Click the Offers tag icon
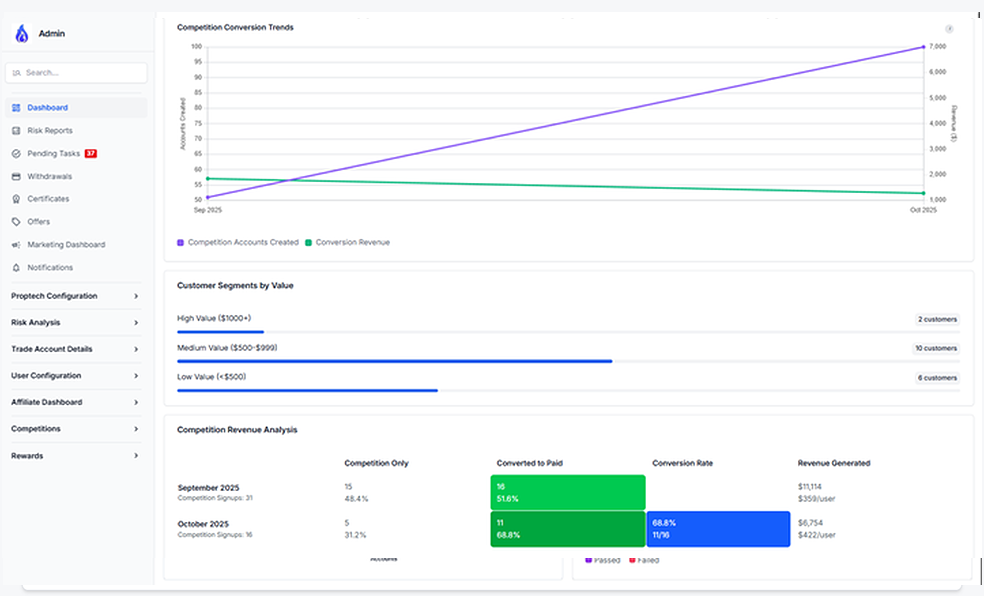Viewport: 984px width, 596px height. point(16,222)
